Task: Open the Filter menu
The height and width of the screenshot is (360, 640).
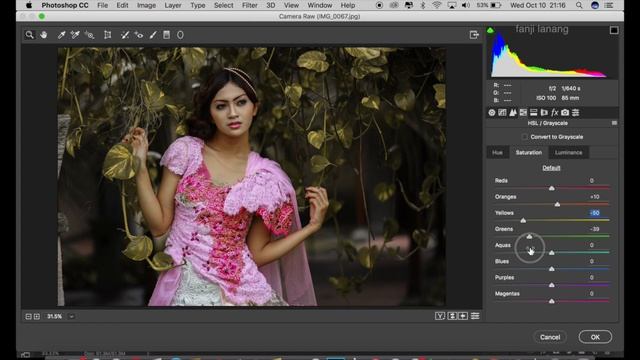Action: (x=249, y=5)
